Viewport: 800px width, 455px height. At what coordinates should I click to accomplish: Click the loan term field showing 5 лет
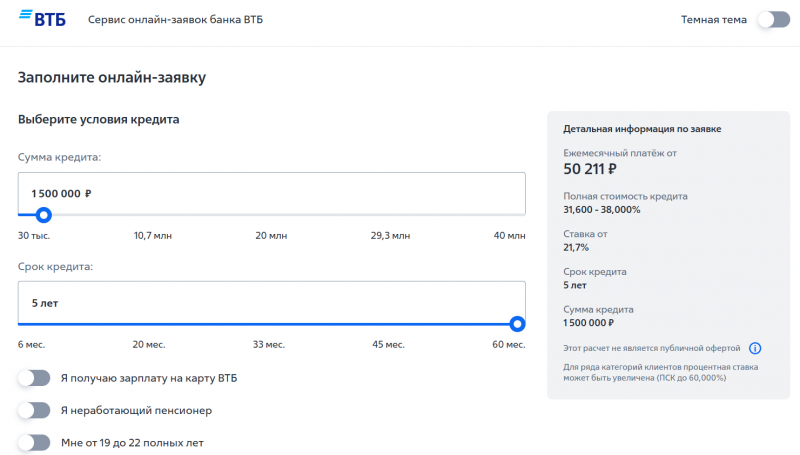pos(271,302)
